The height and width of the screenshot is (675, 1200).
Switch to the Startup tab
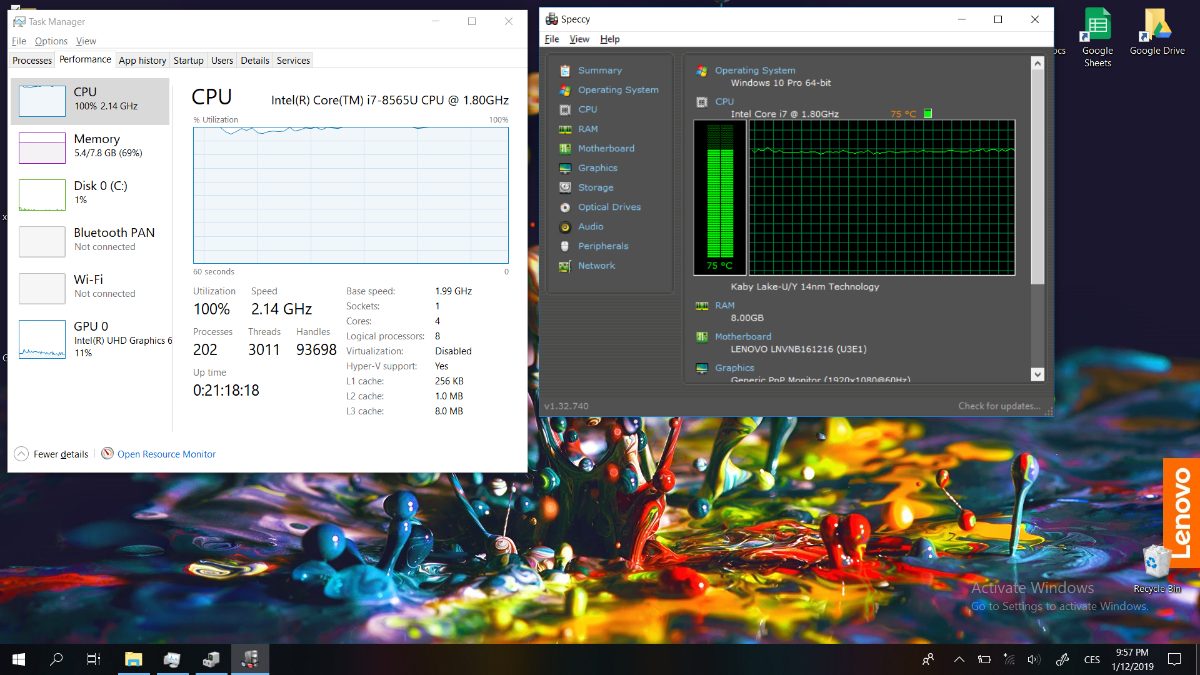(x=188, y=60)
